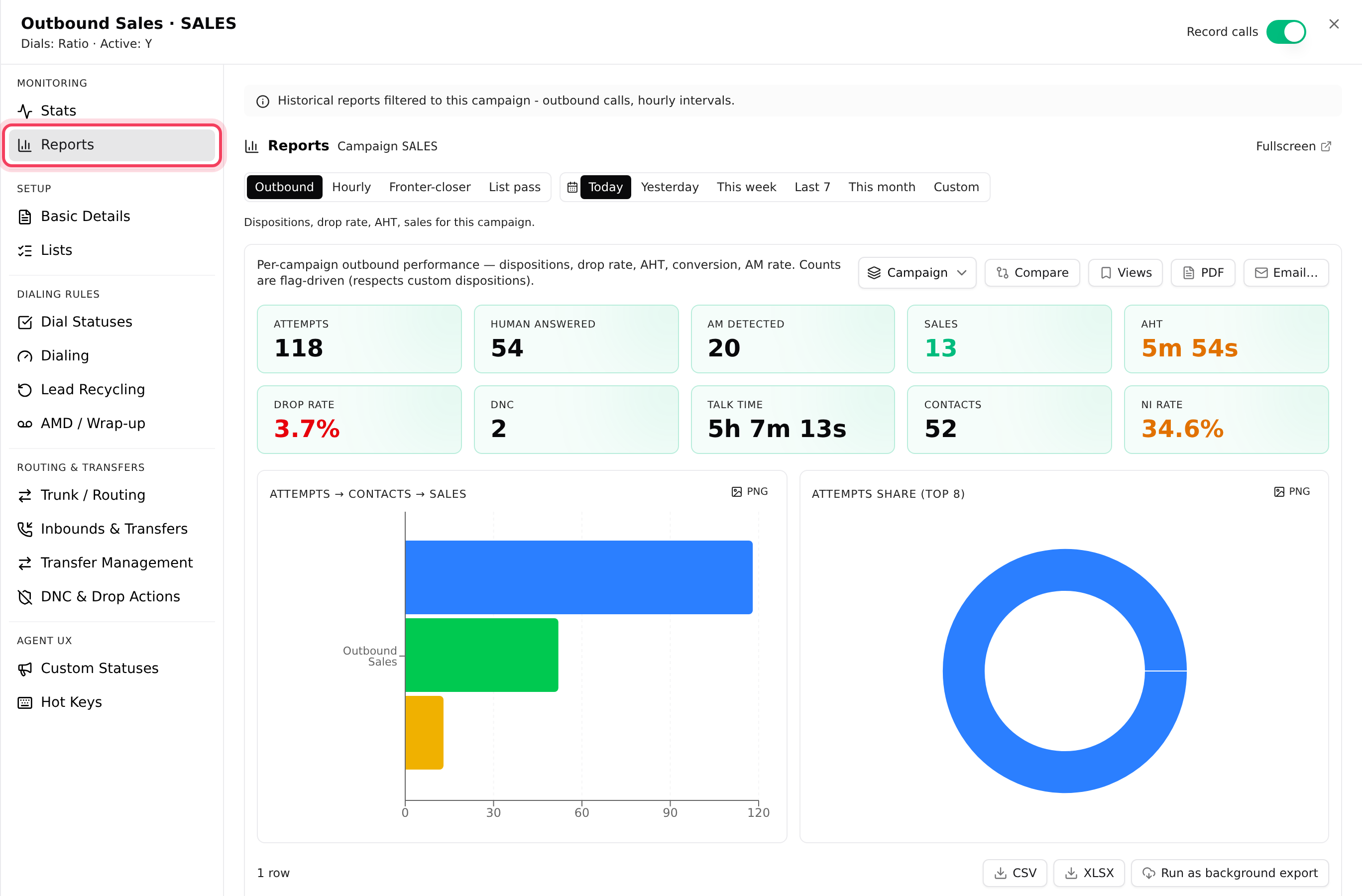Switch to the Hourly report tab
The height and width of the screenshot is (896, 1362).
pos(351,187)
